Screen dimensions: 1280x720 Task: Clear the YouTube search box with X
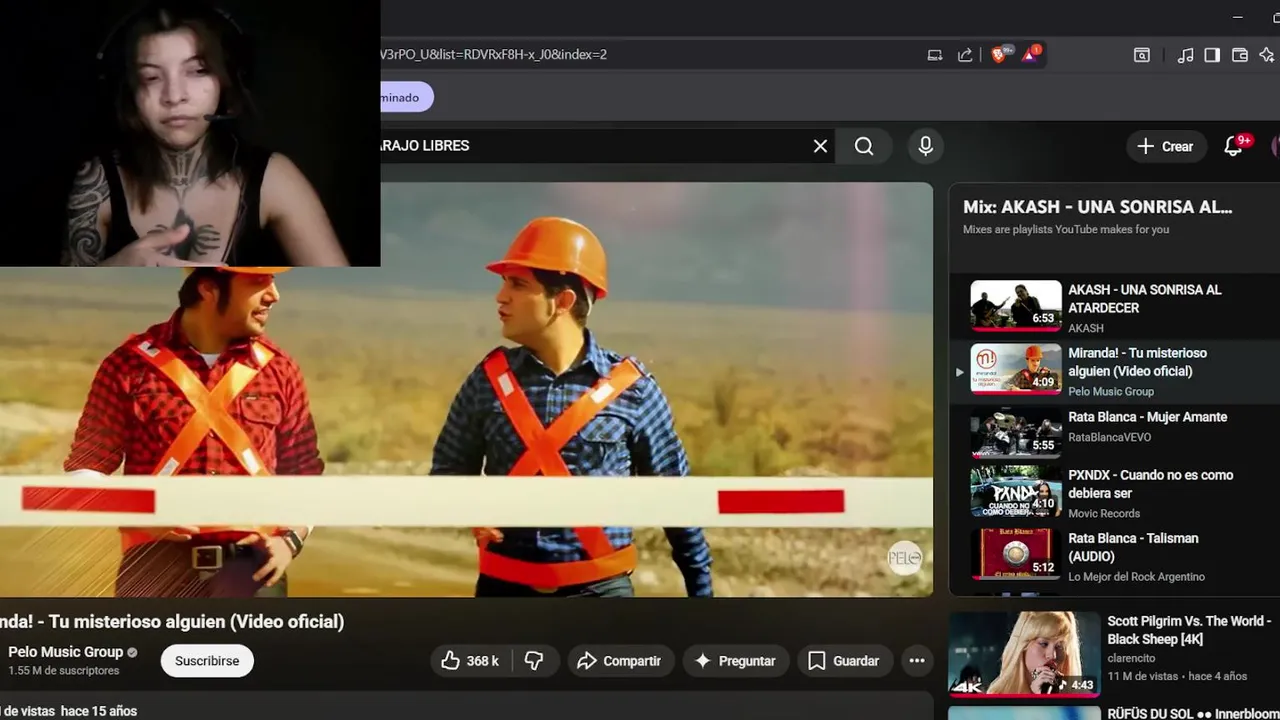(x=820, y=146)
